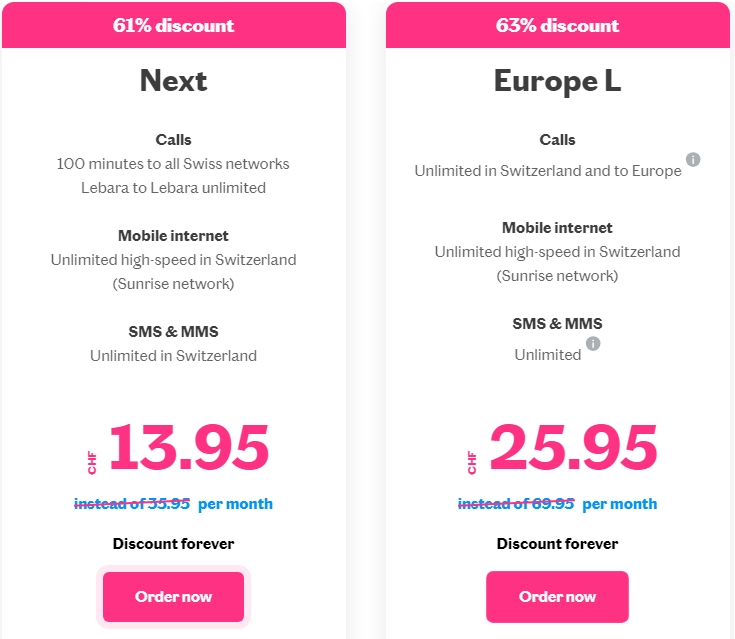The height and width of the screenshot is (639, 735).
Task: Select the 13.95 price amount
Action: click(x=189, y=446)
